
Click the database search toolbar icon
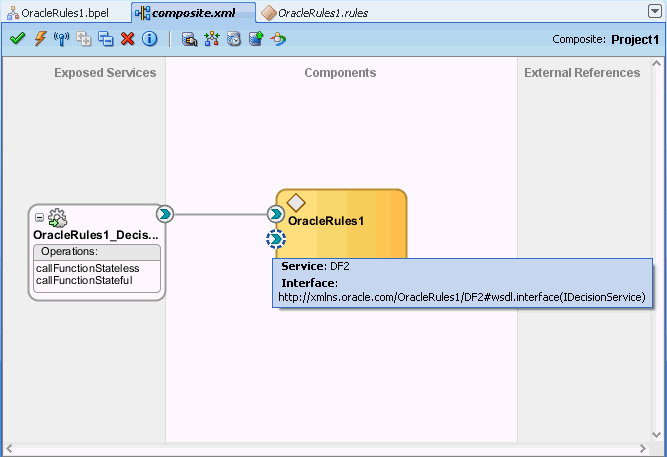[189, 39]
